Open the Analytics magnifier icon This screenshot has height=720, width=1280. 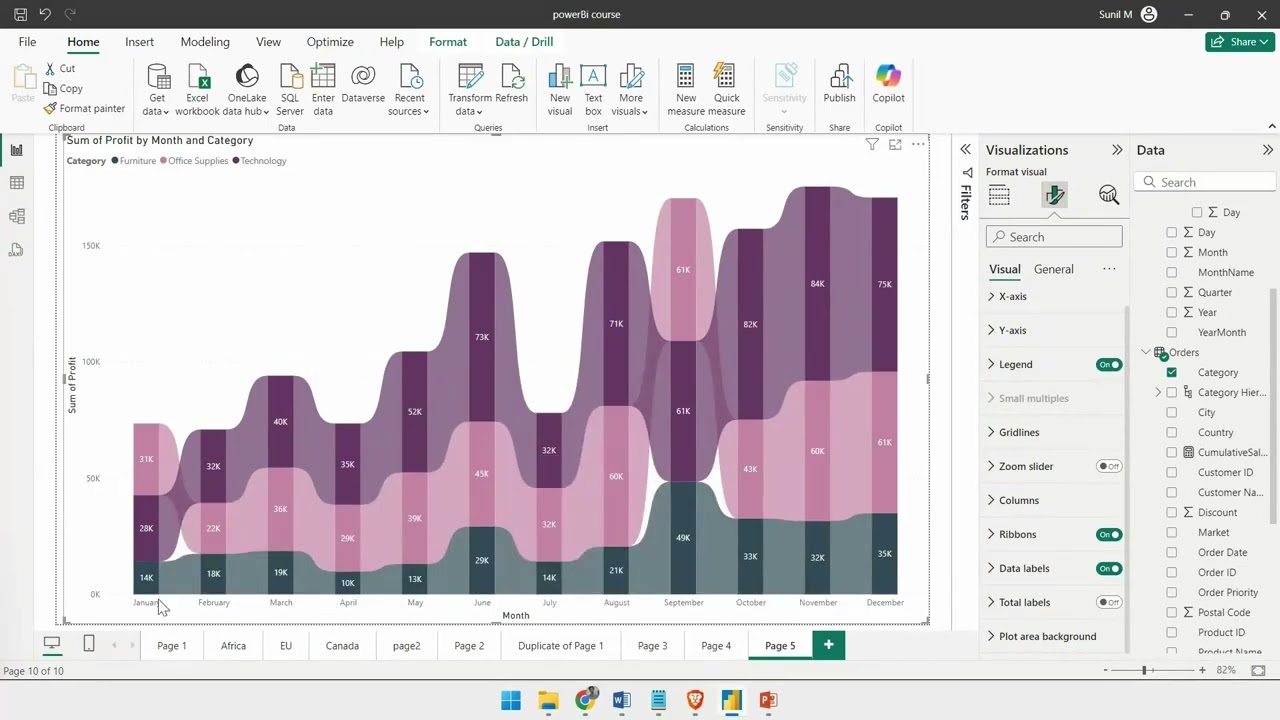pos(1108,195)
